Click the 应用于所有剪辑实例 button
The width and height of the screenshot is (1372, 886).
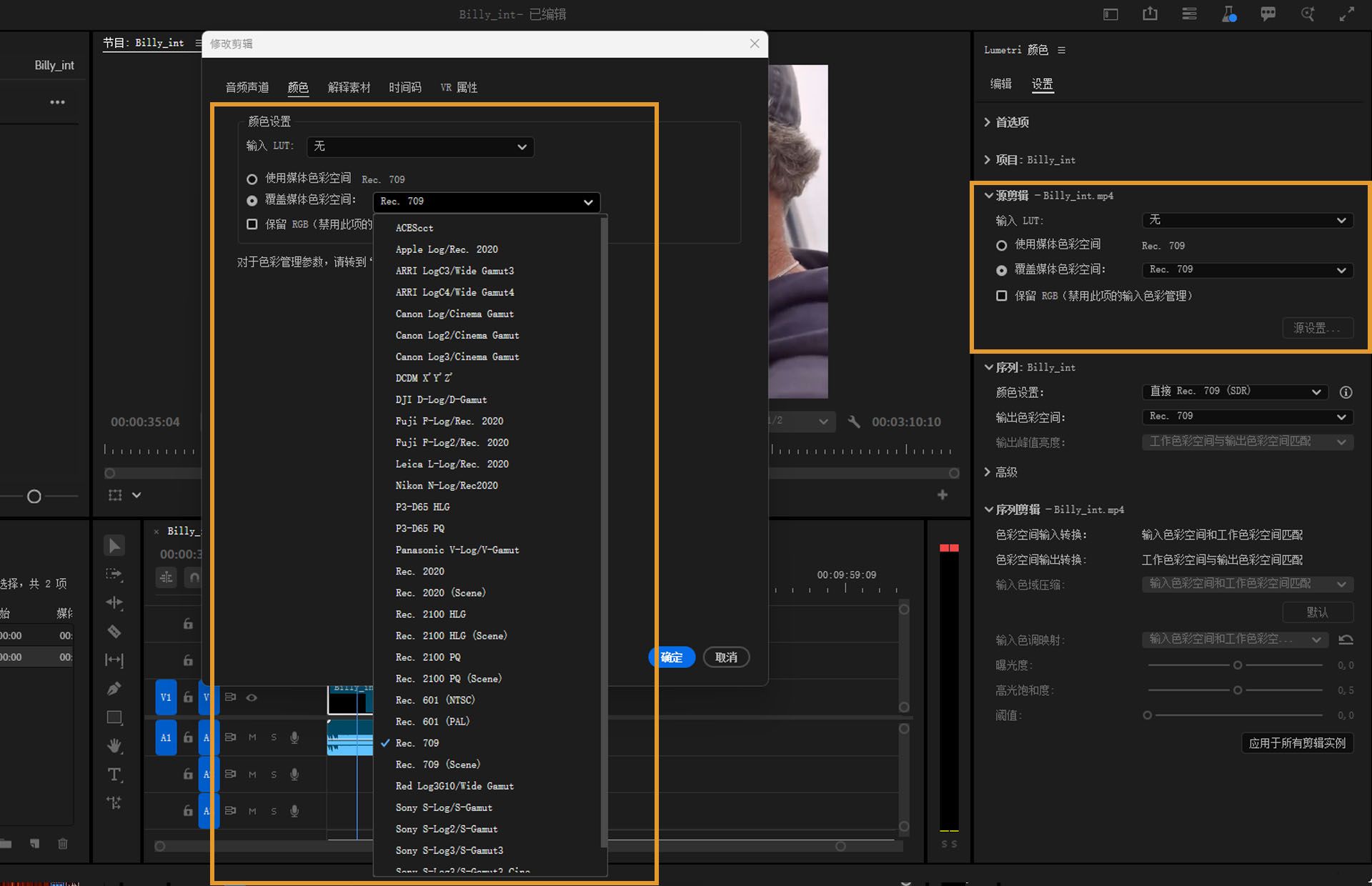coord(1296,743)
